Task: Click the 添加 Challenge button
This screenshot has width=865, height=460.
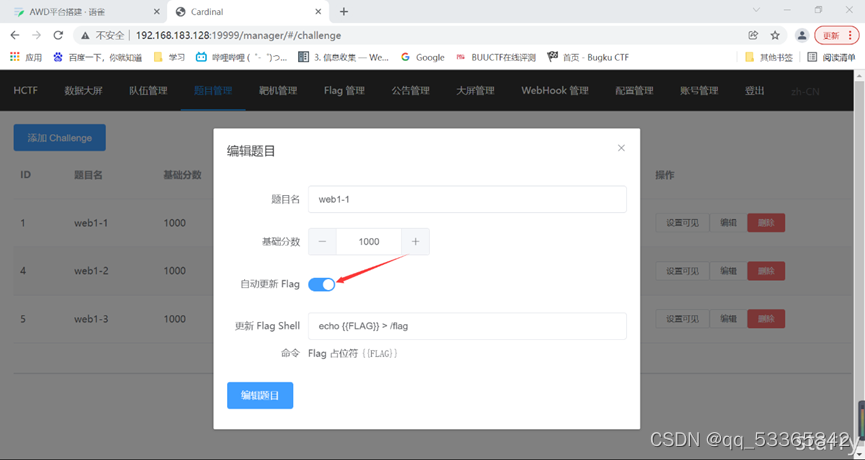Action: [x=60, y=138]
